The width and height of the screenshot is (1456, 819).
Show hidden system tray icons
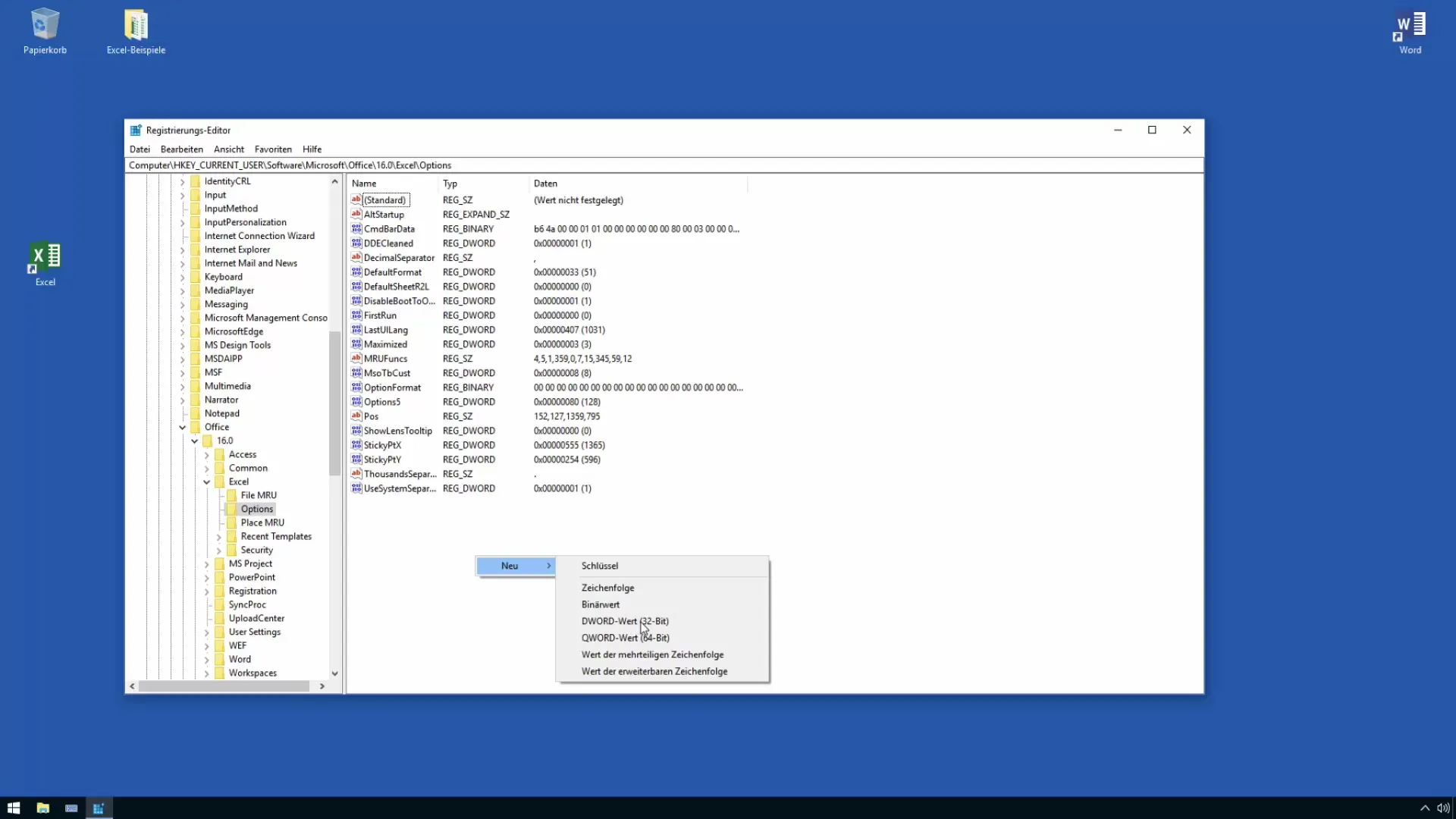[1424, 808]
